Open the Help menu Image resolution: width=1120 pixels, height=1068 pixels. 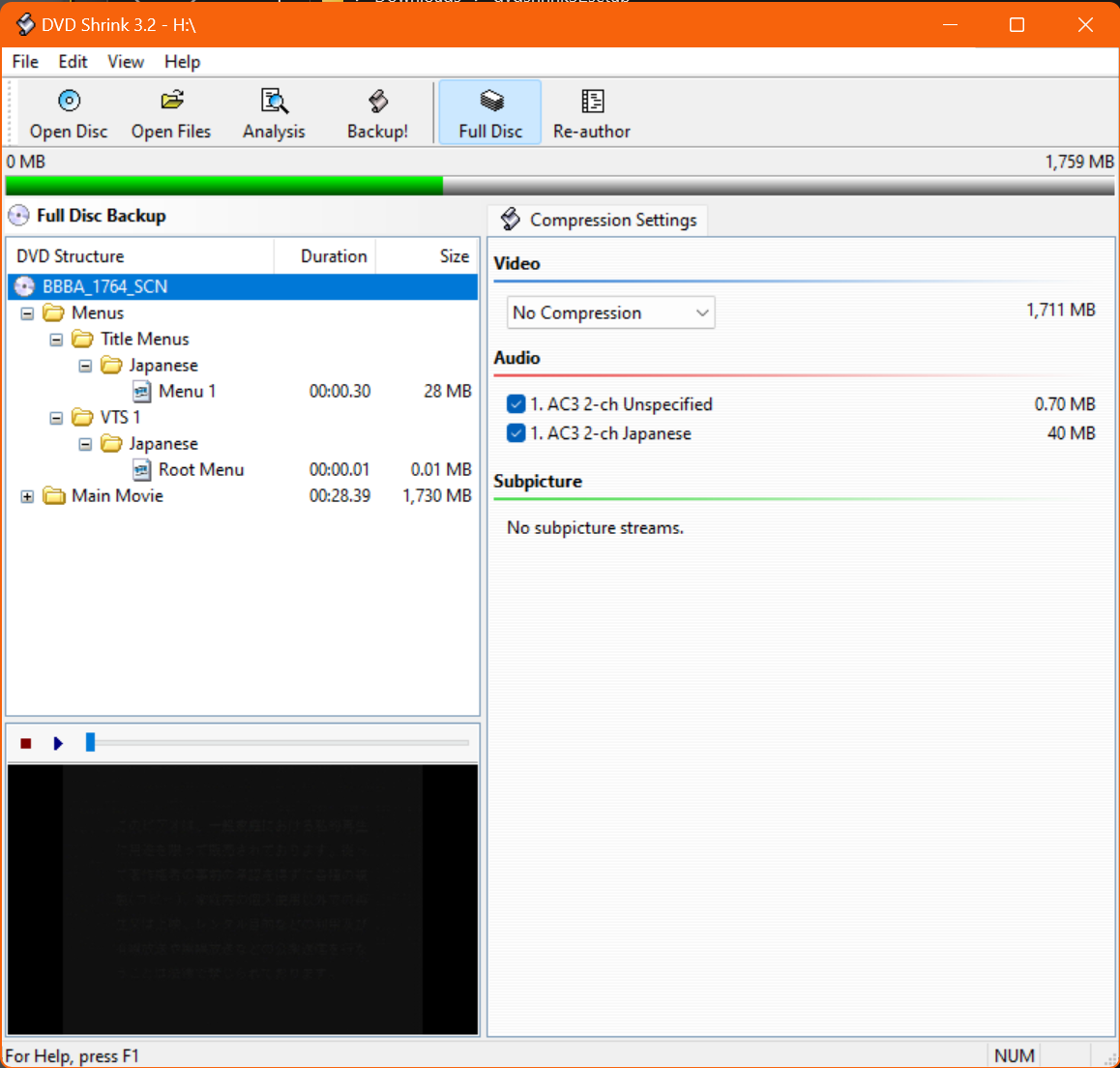point(182,62)
